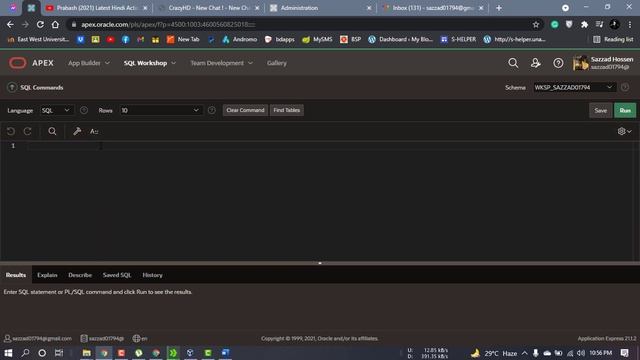Image resolution: width=640 pixels, height=360 pixels.
Task: Toggle autocomplete text icon in editor
Action: pyautogui.click(x=94, y=131)
